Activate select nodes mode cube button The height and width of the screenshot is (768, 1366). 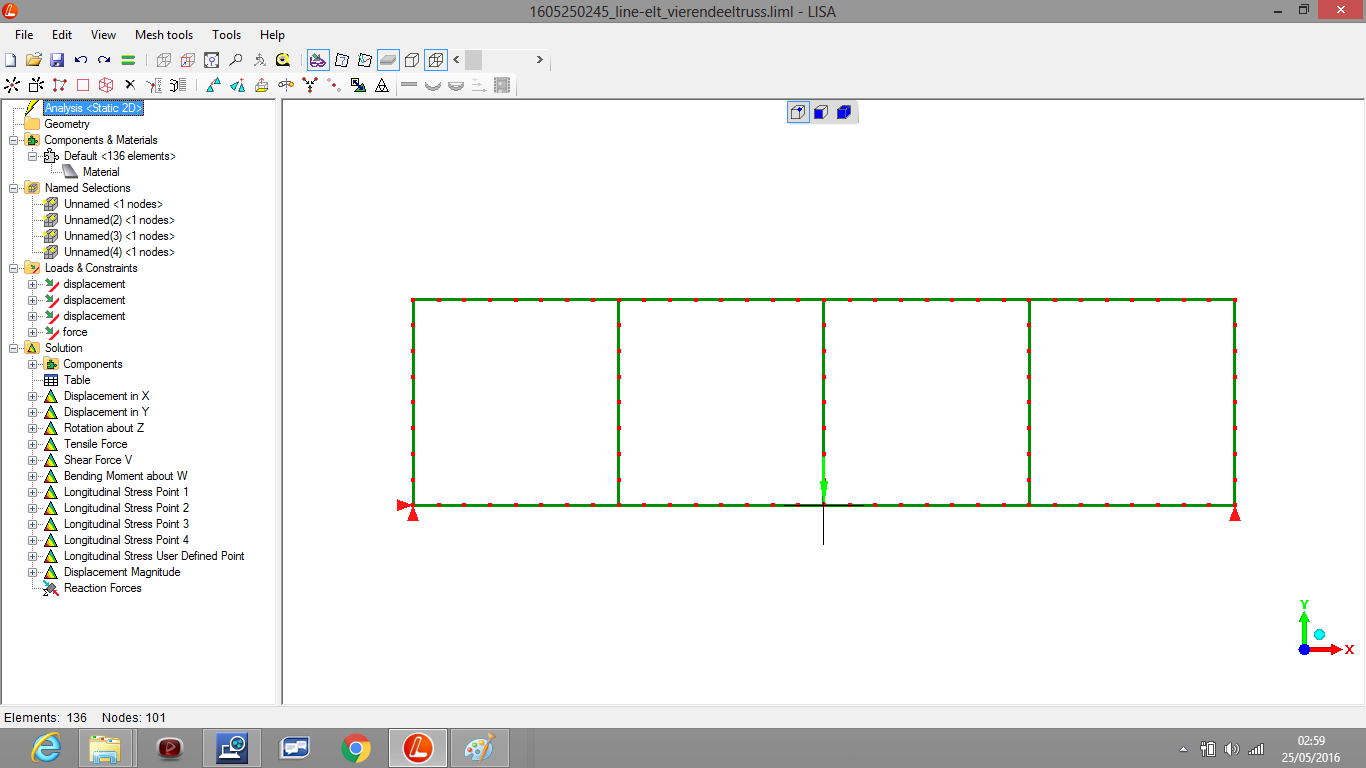click(798, 112)
